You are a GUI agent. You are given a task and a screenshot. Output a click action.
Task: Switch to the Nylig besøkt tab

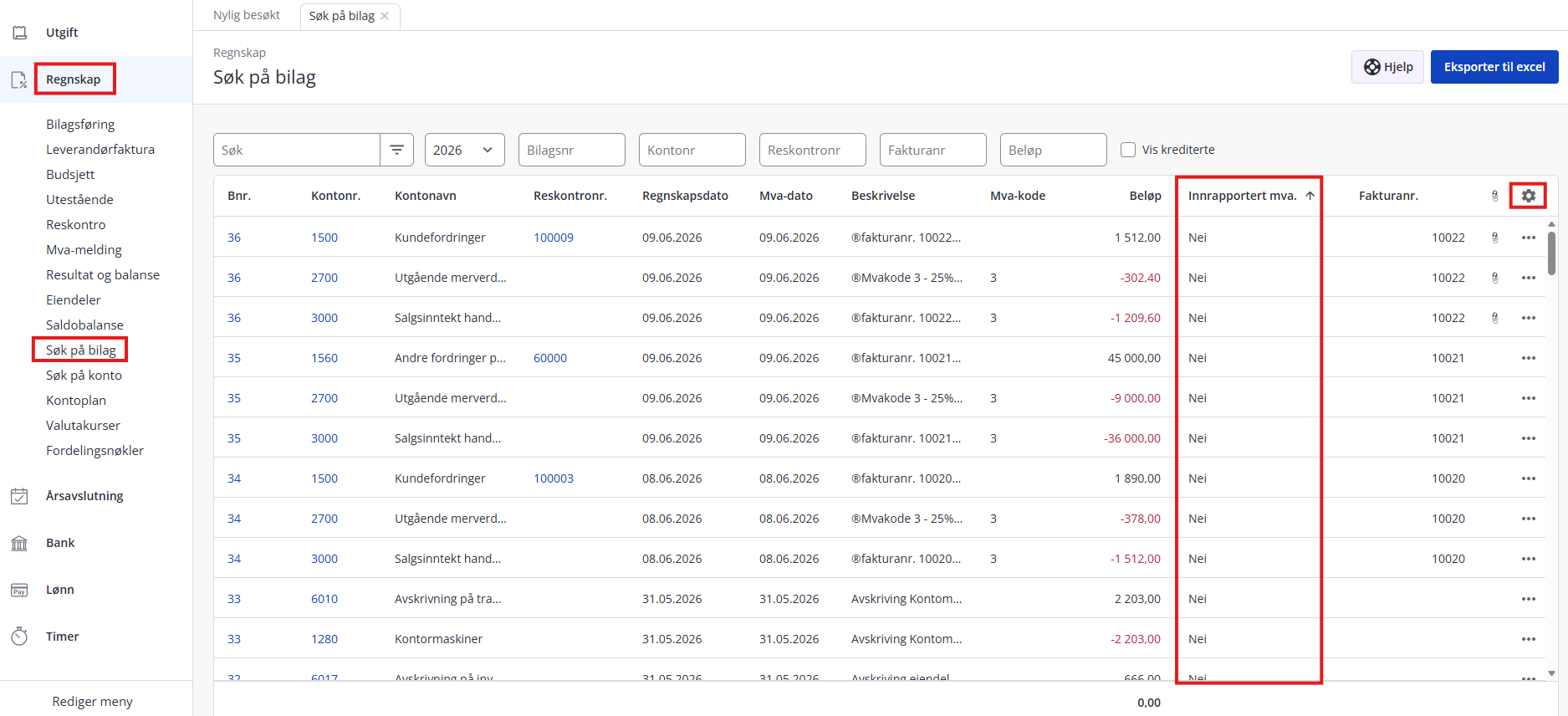click(247, 15)
